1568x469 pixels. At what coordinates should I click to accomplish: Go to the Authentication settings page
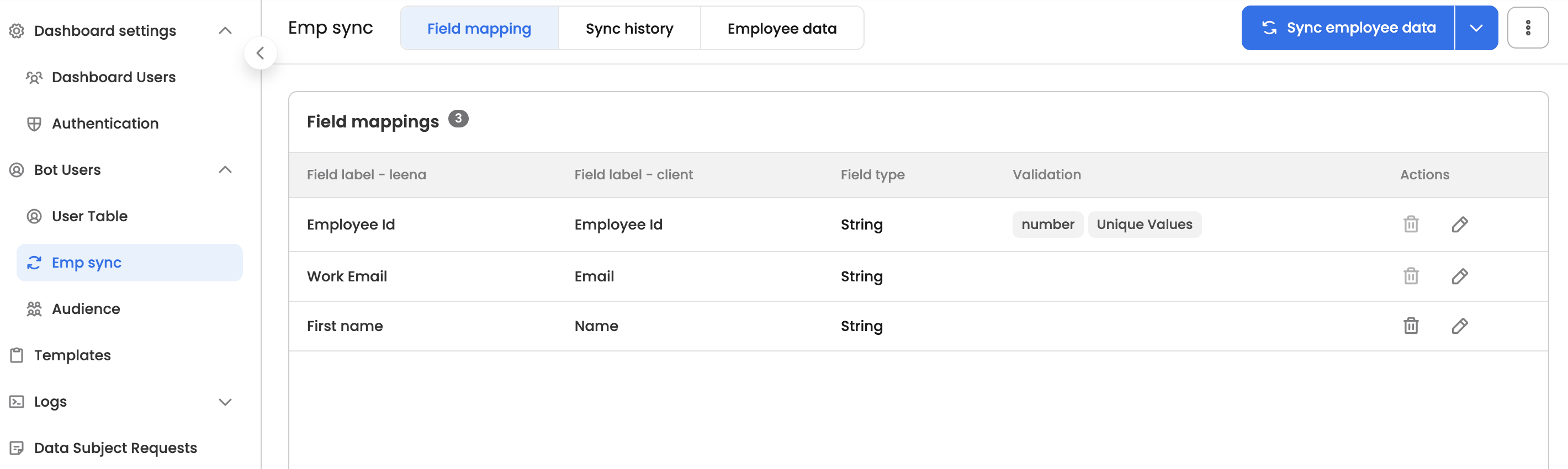[x=105, y=124]
